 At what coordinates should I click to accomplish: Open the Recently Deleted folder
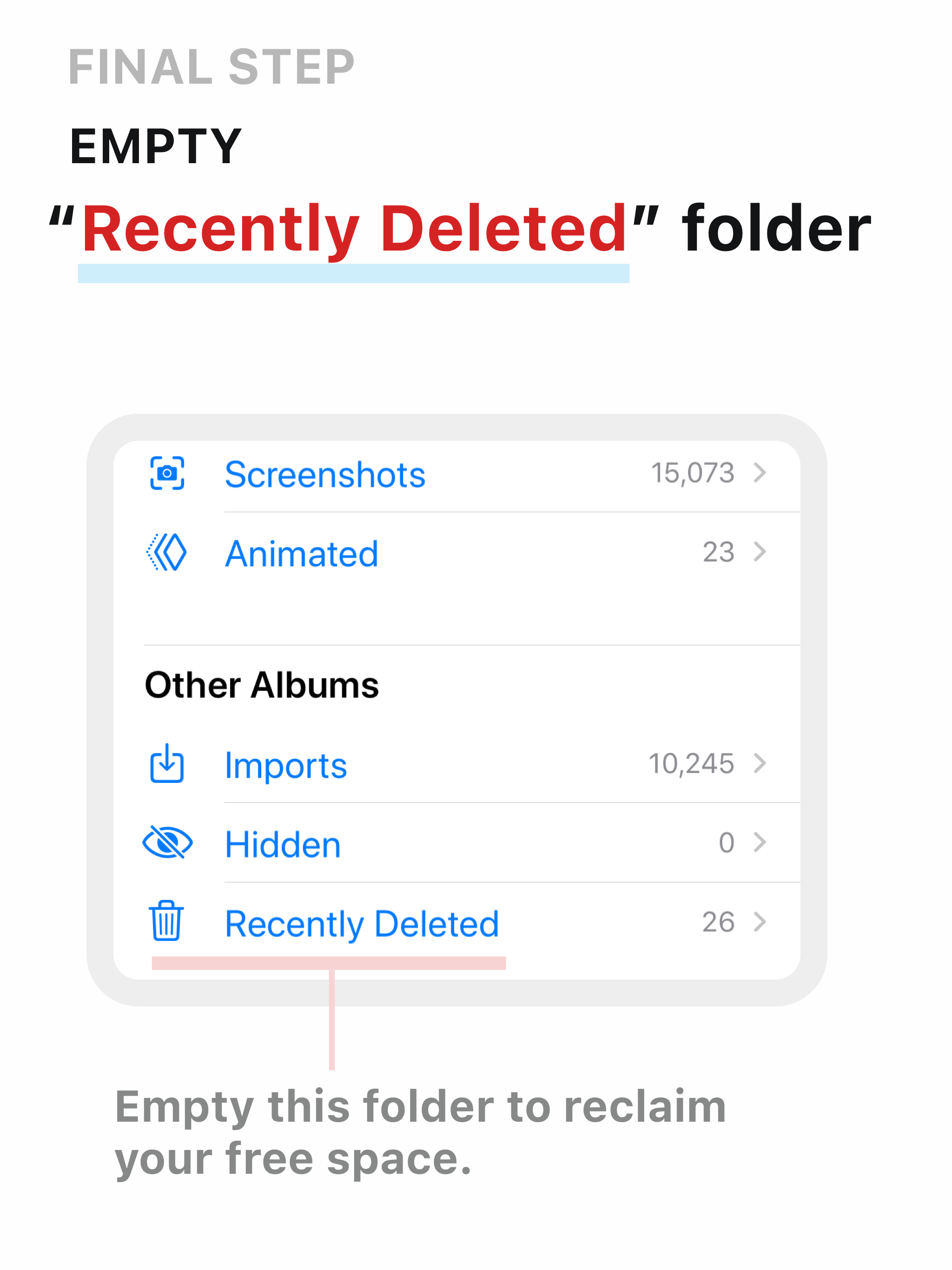[x=456, y=923]
